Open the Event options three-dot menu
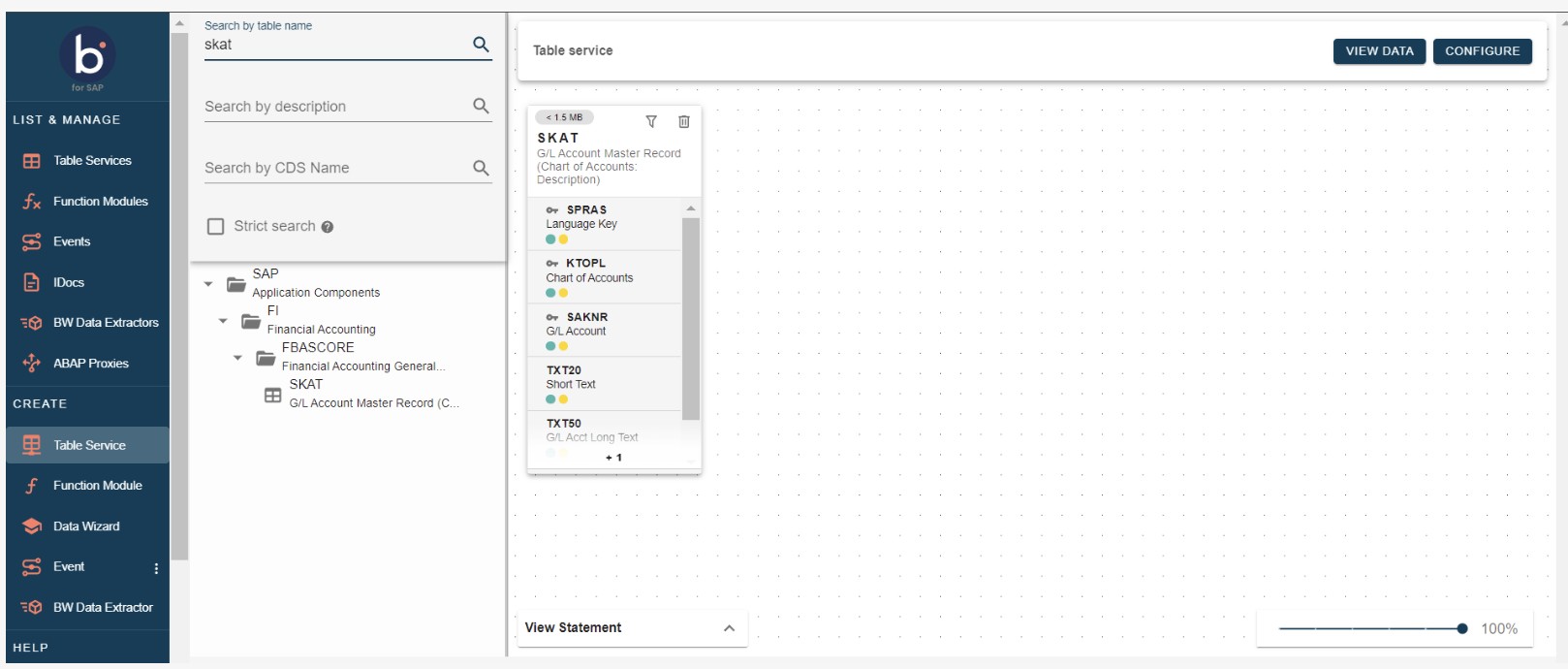 tap(156, 568)
